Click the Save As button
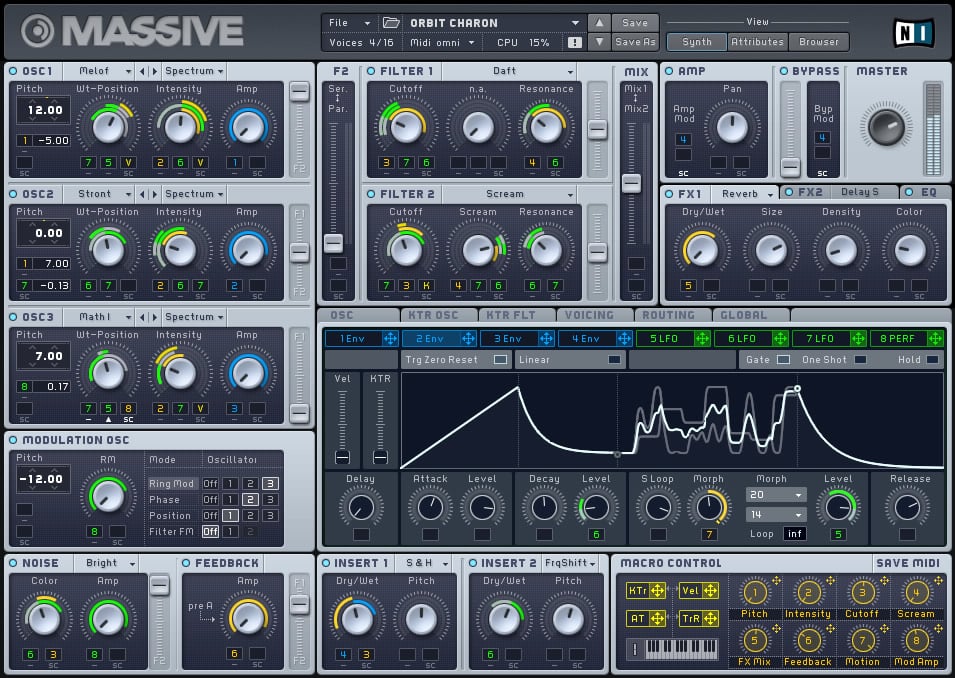 [x=635, y=42]
